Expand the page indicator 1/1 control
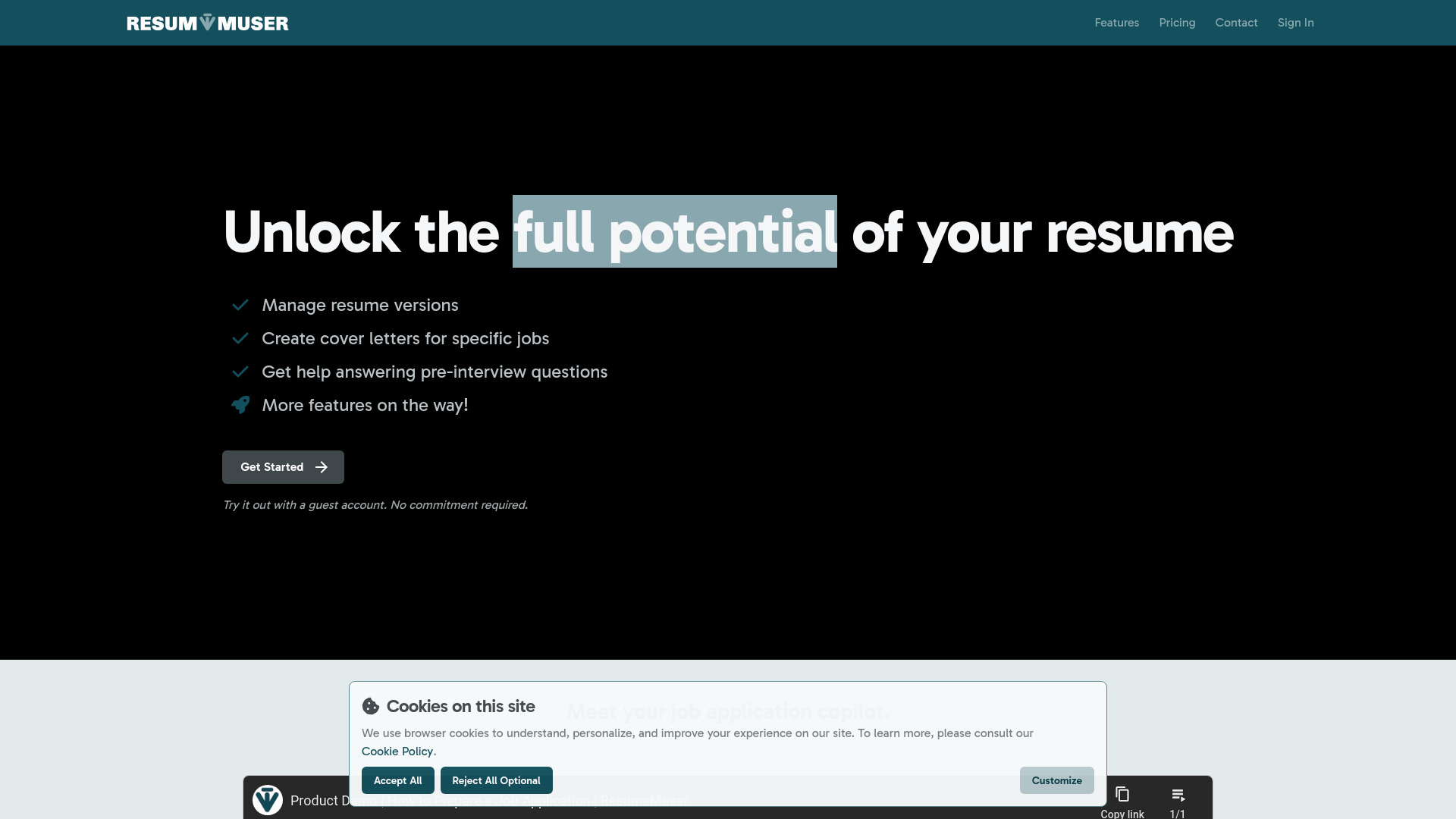 point(1177,800)
